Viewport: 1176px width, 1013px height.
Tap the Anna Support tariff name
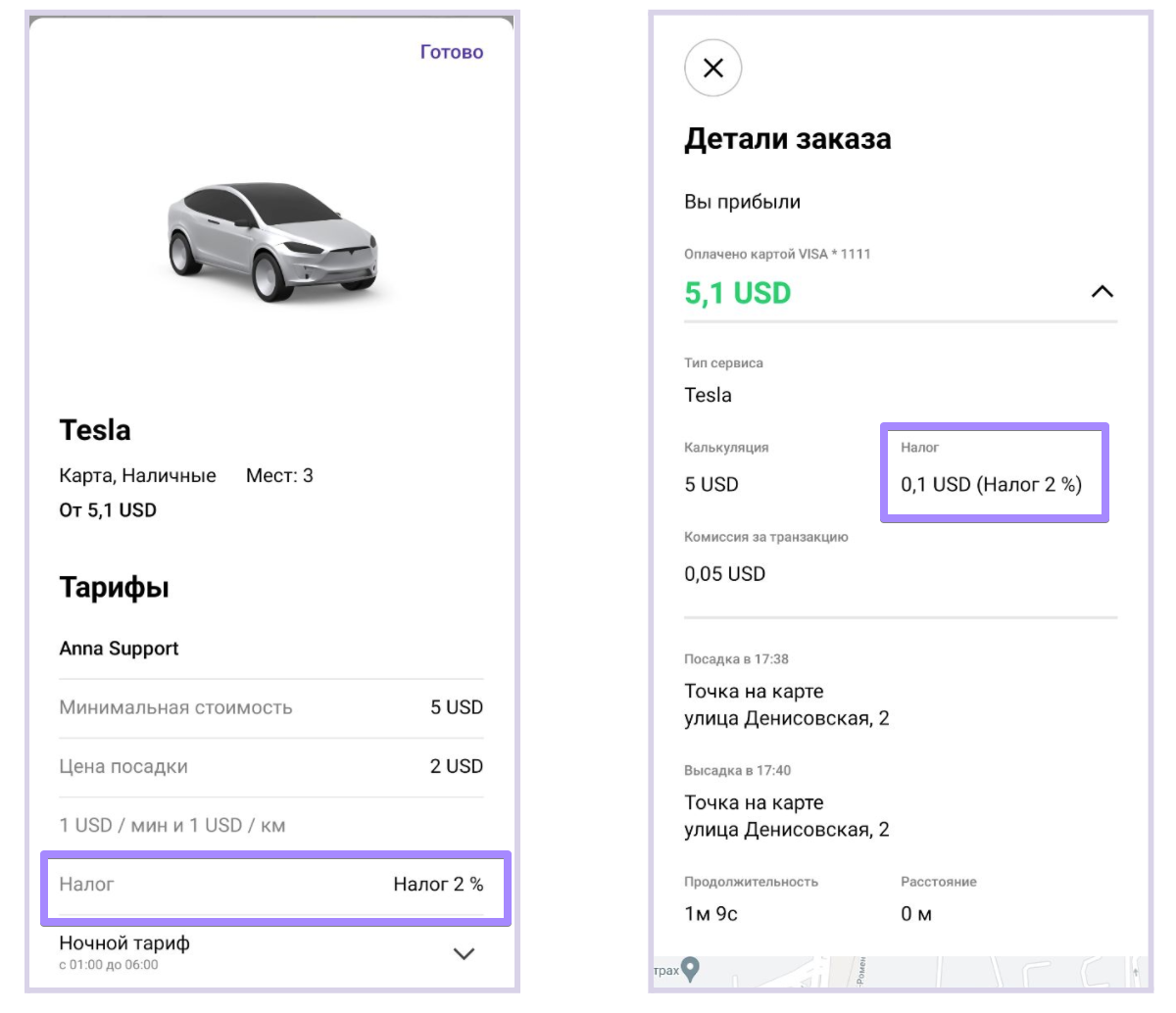[x=119, y=649]
